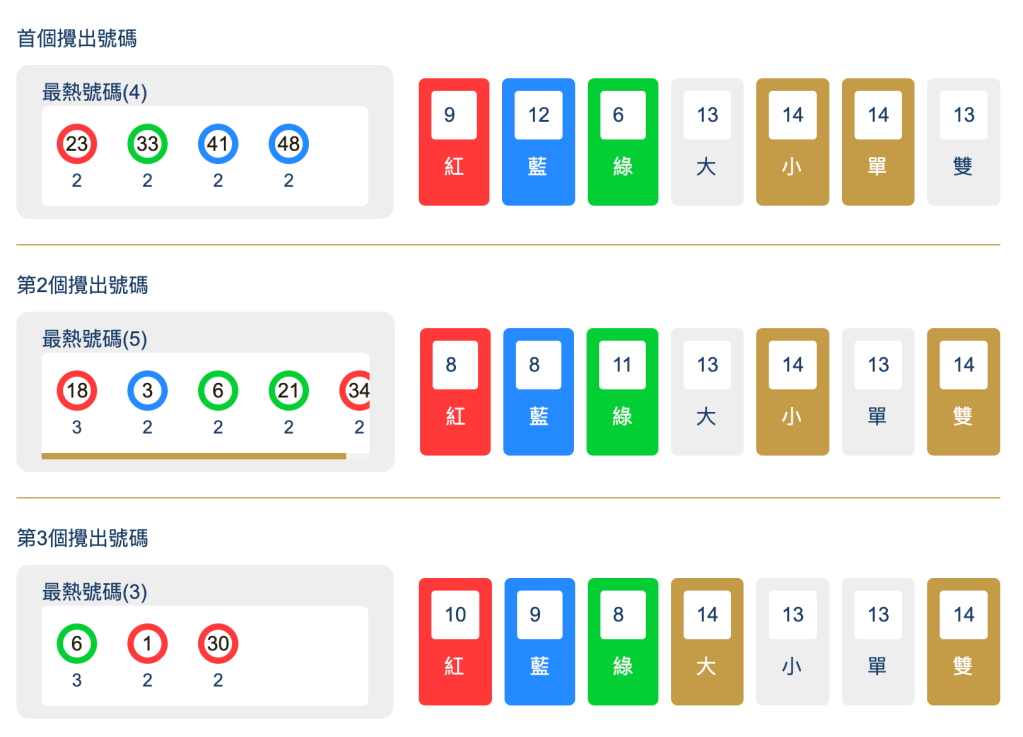Click the 大 tile in first-drawn row
1023x737 pixels.
point(707,142)
